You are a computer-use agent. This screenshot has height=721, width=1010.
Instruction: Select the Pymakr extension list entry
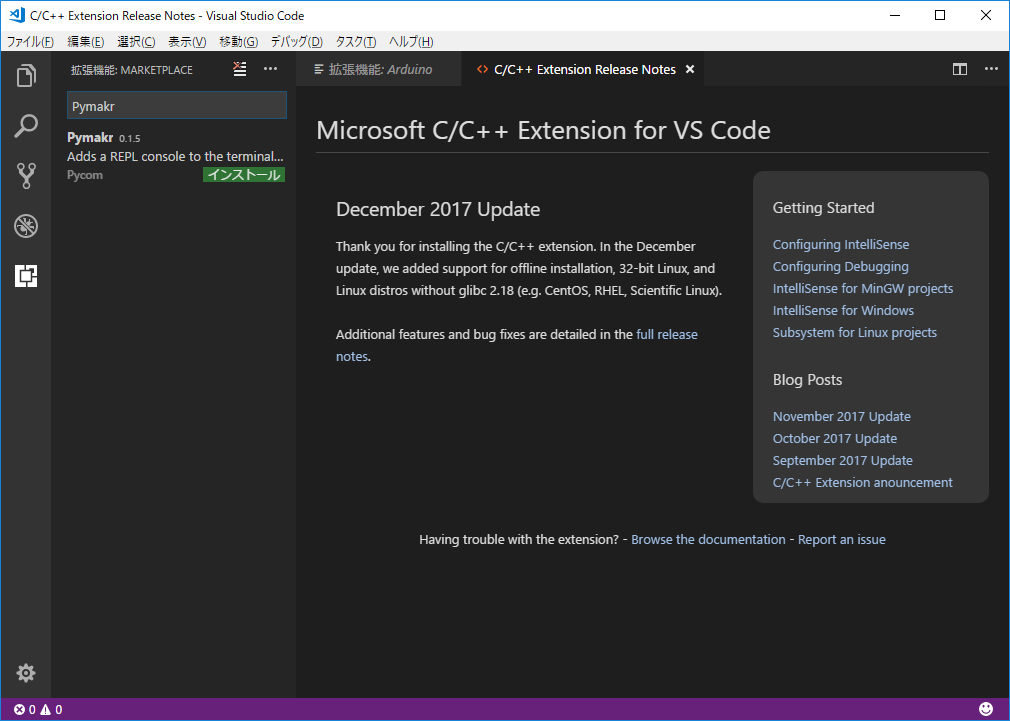[175, 156]
